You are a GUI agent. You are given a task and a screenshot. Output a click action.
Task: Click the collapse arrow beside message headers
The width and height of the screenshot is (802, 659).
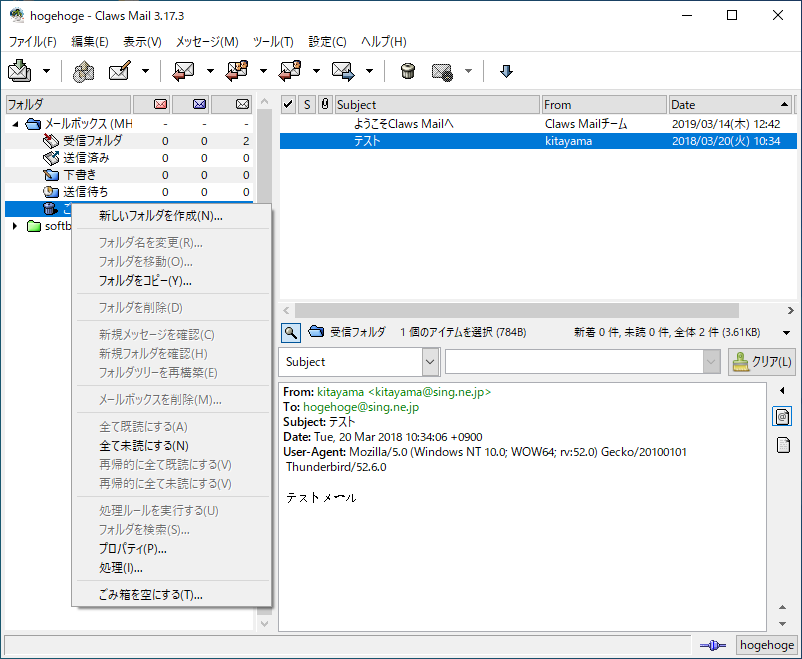click(x=782, y=391)
